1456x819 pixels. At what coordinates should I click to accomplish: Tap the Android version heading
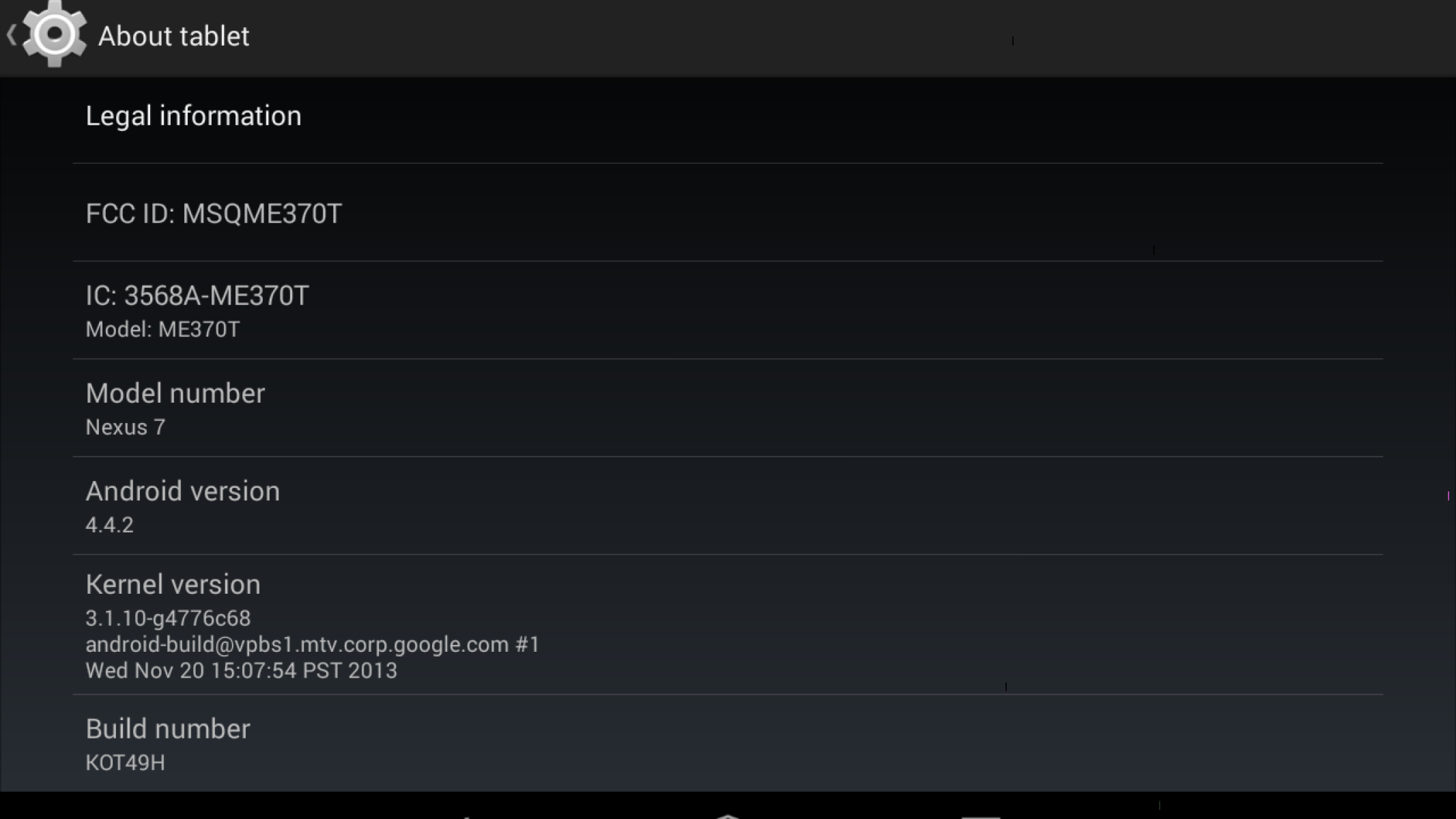pyautogui.click(x=183, y=491)
